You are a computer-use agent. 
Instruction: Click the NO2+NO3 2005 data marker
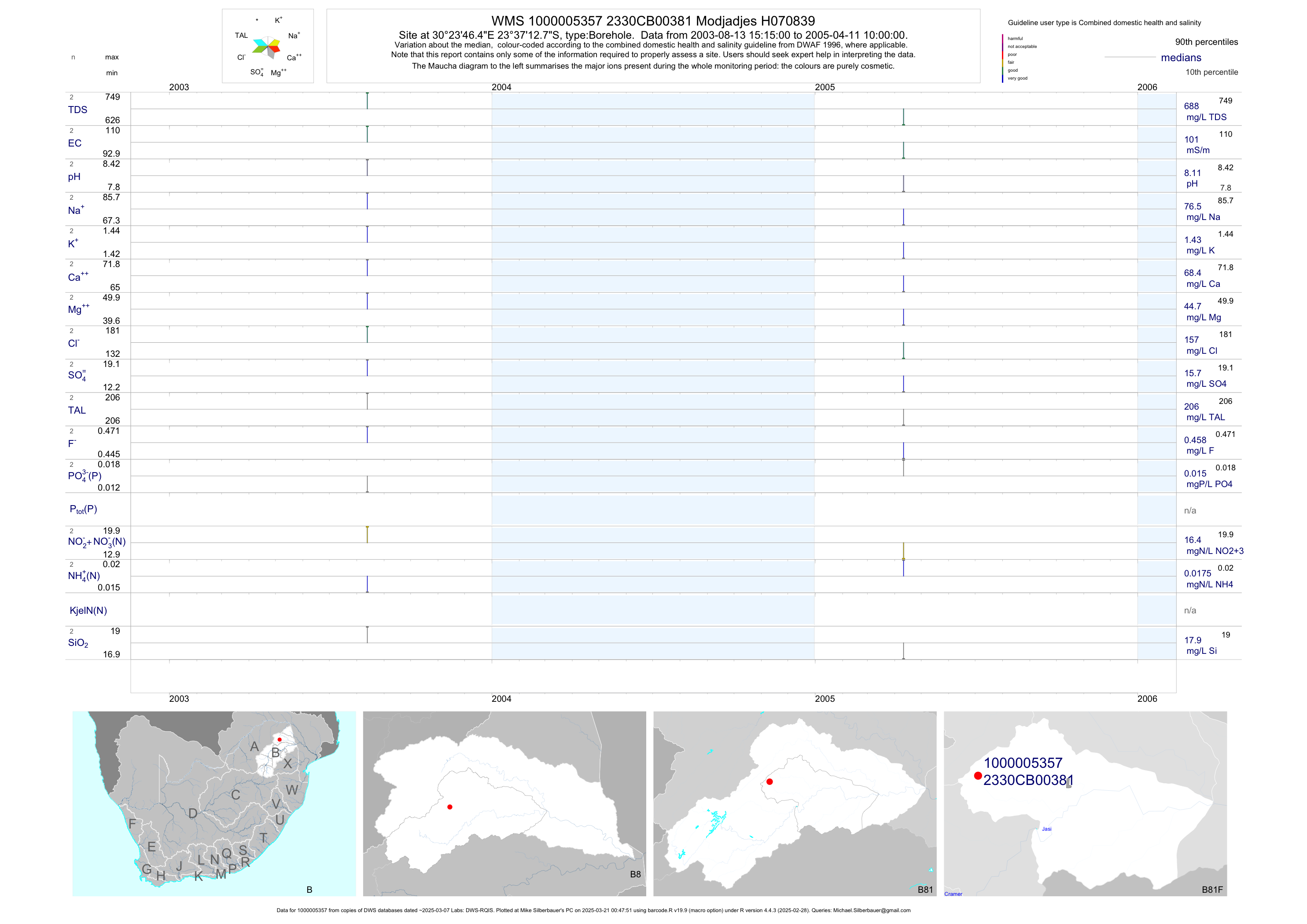pyautogui.click(x=903, y=551)
